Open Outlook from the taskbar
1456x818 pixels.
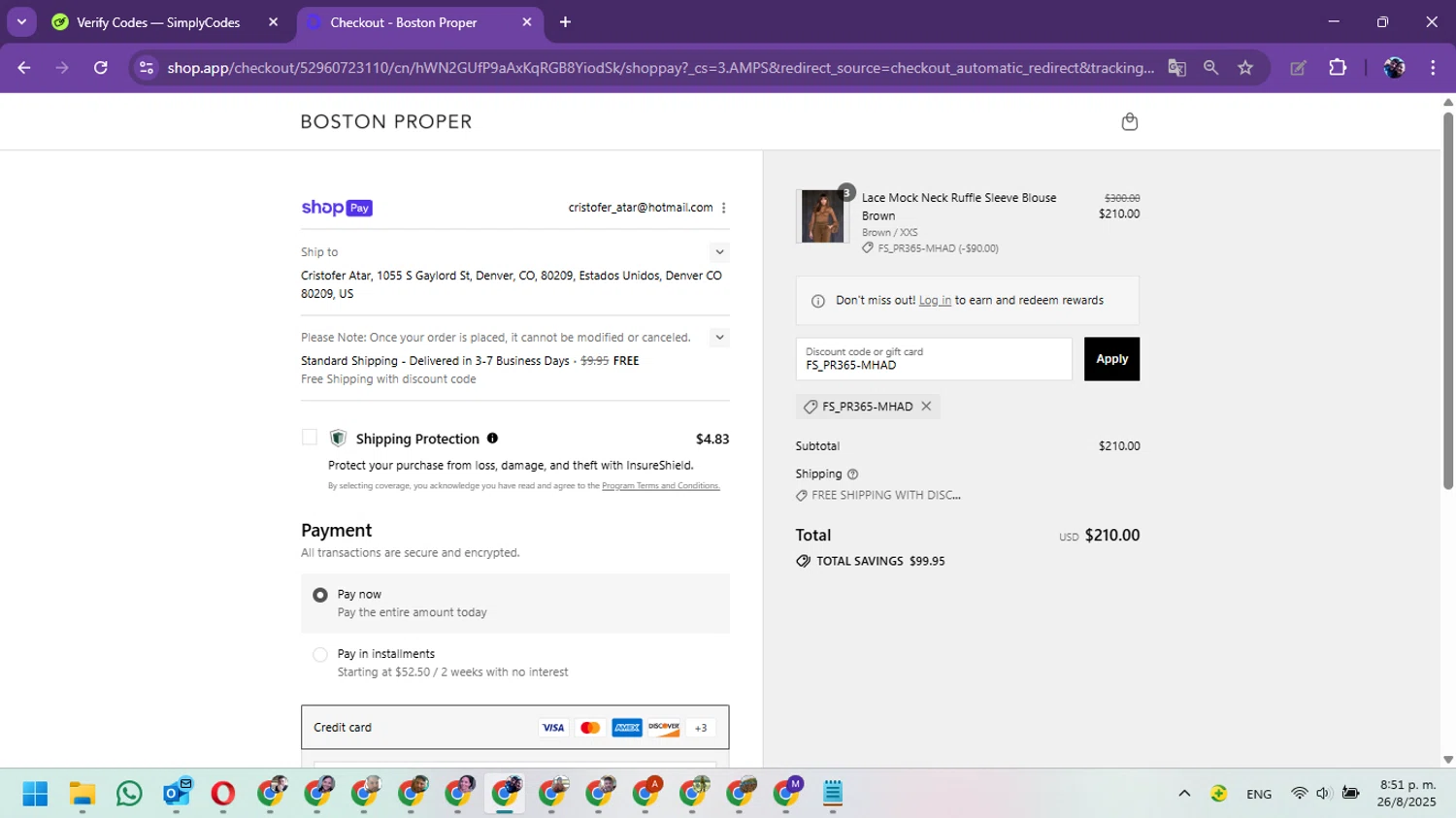pyautogui.click(x=177, y=794)
